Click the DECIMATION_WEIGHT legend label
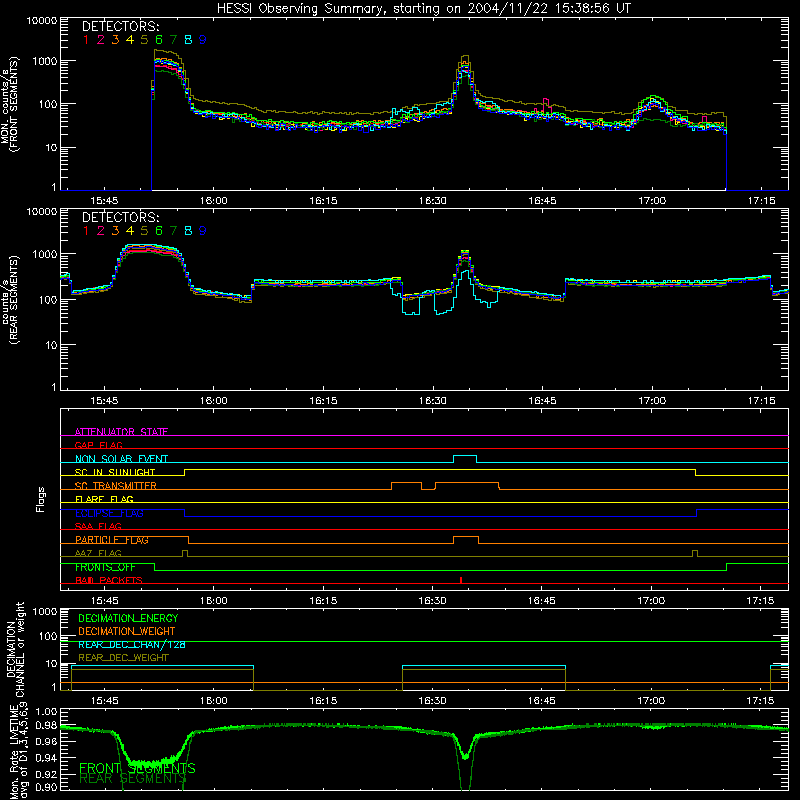800x800 pixels. pos(127,631)
